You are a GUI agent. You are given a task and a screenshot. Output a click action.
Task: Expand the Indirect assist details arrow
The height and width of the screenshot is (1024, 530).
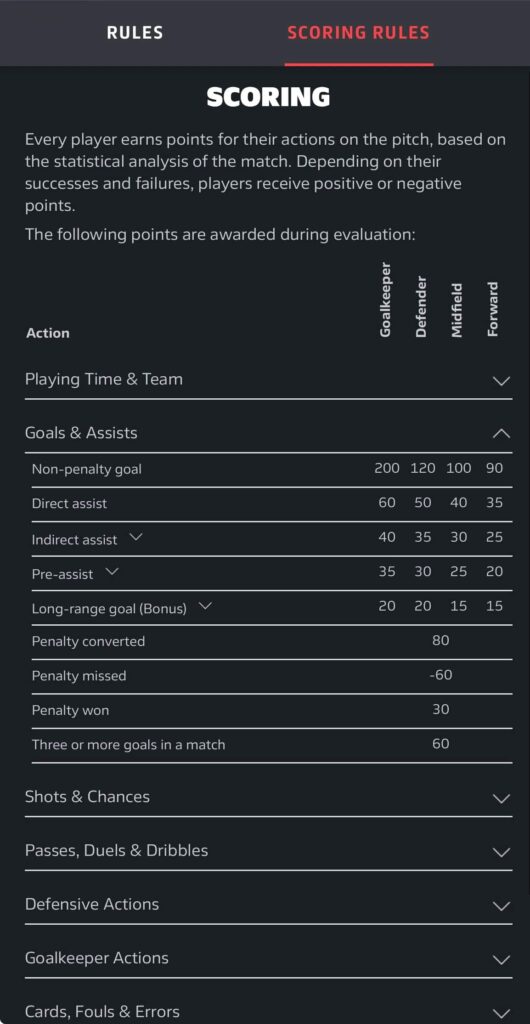click(x=135, y=537)
